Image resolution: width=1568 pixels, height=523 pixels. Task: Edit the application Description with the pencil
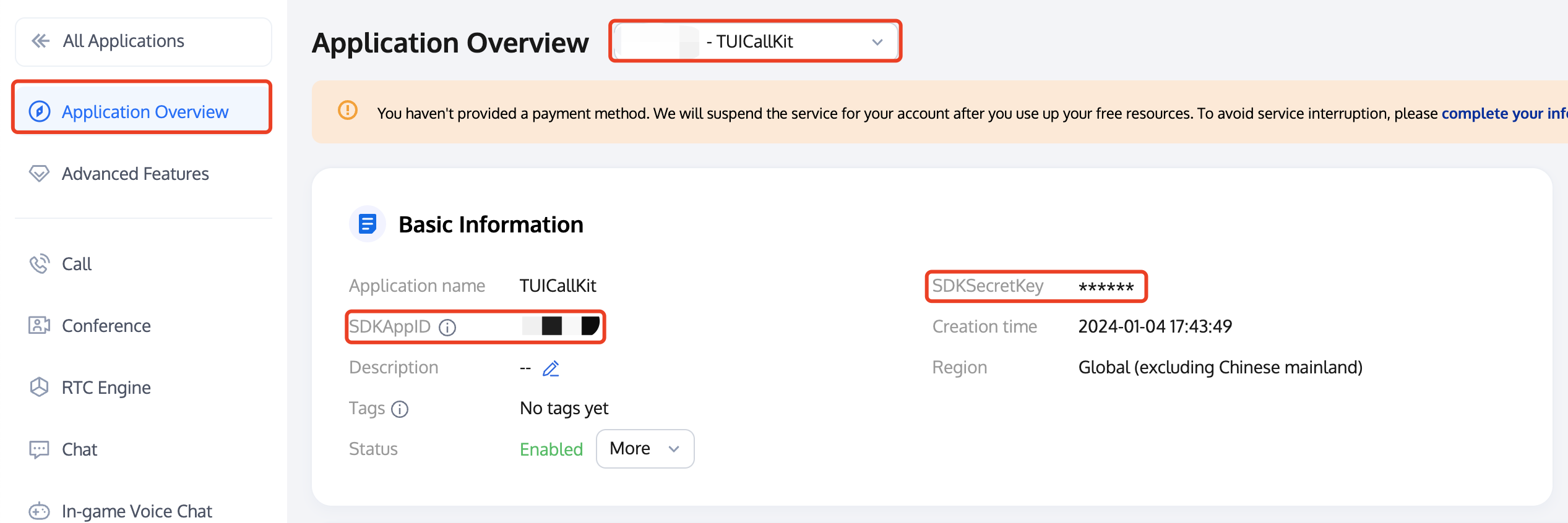[551, 368]
